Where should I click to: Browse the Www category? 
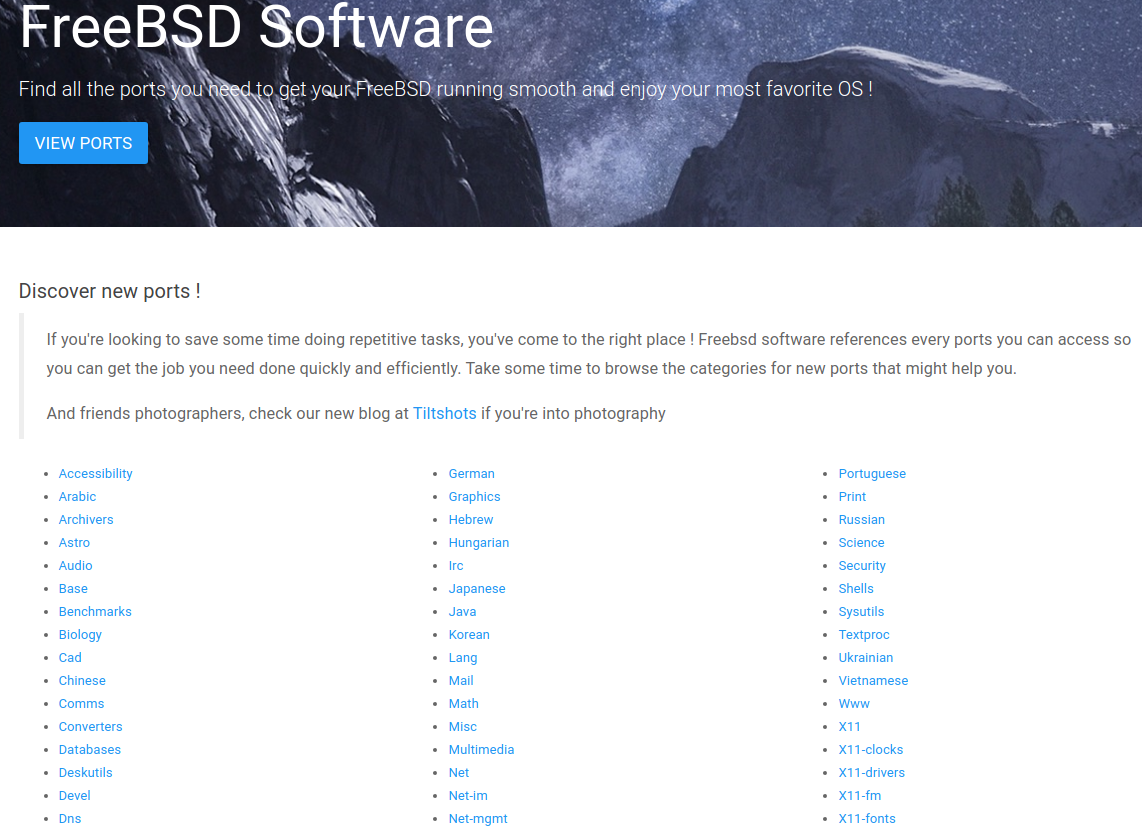[x=854, y=704]
